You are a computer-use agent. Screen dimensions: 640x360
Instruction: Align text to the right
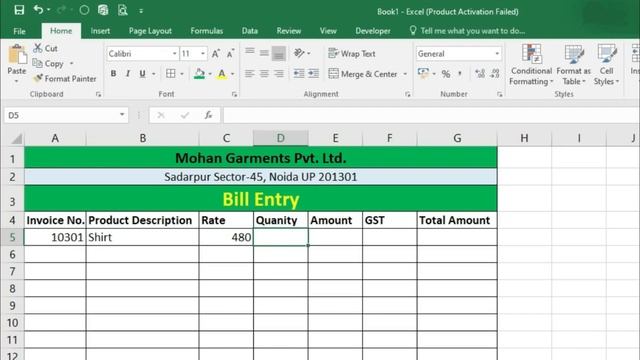pos(279,73)
